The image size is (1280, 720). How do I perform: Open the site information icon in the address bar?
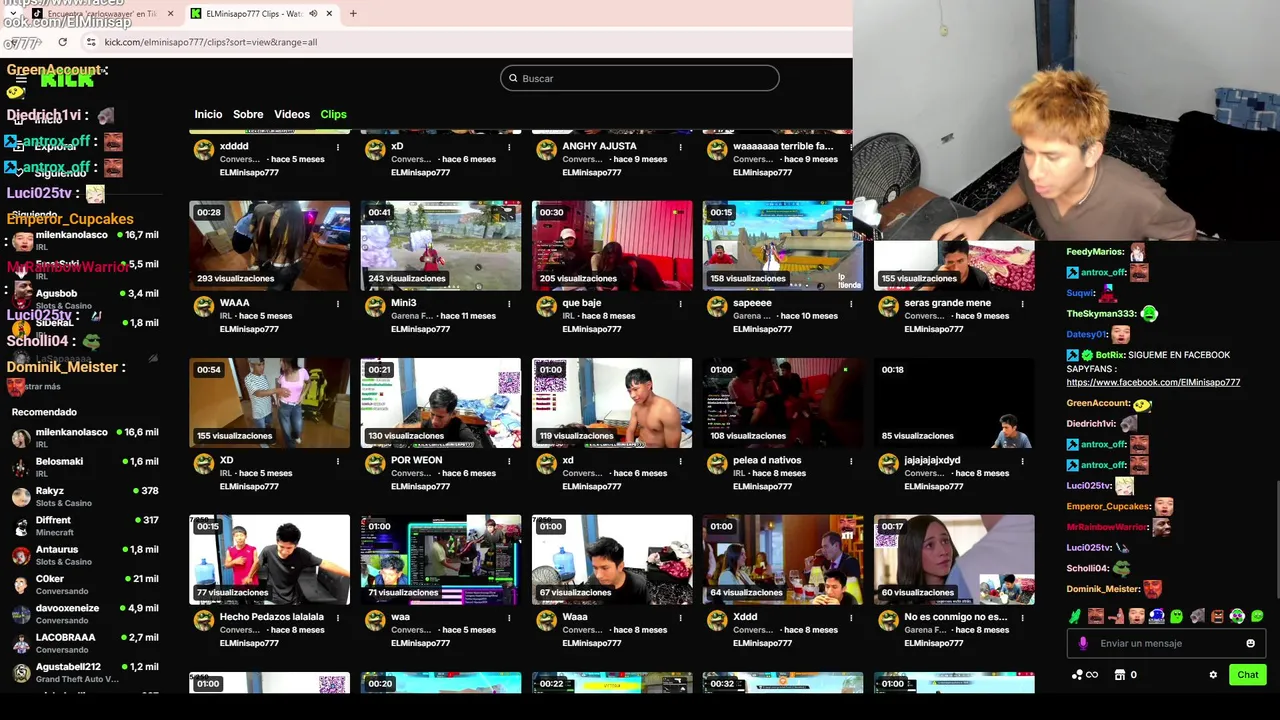(x=91, y=42)
